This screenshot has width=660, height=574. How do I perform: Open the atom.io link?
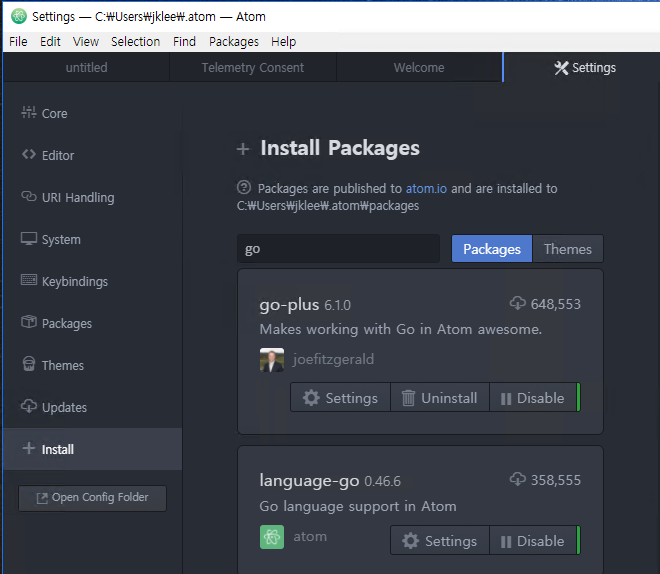pos(426,188)
